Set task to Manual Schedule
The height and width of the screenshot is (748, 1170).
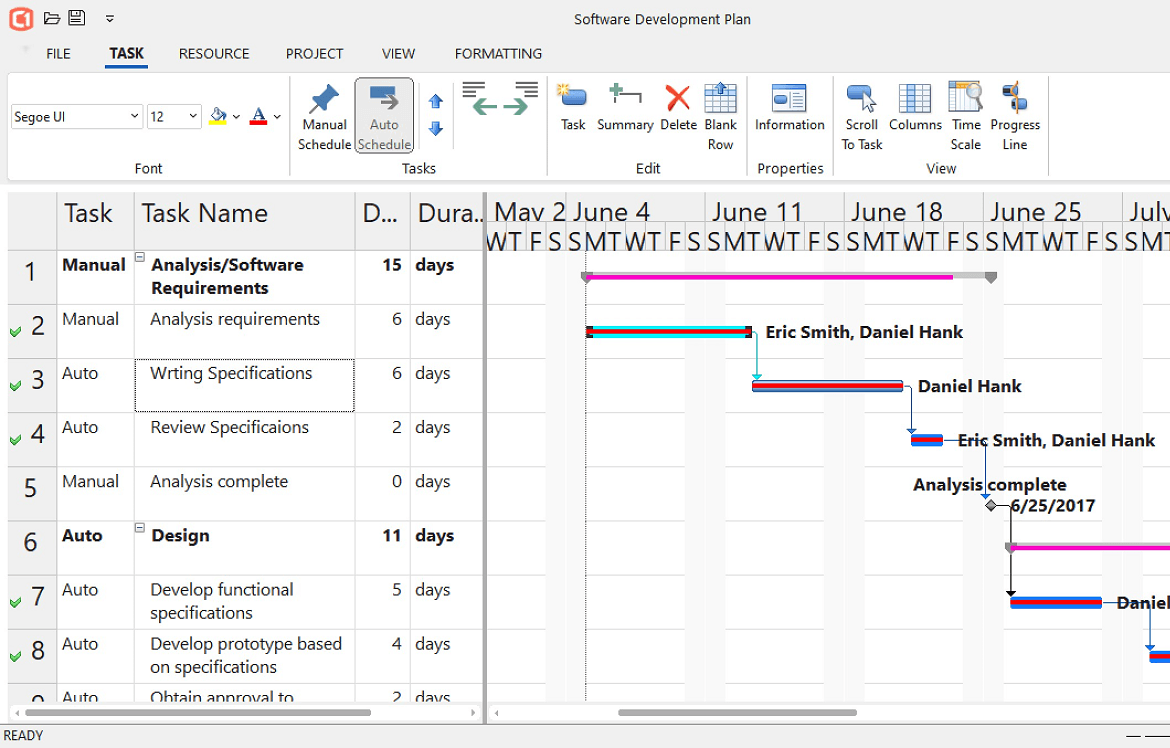pos(325,116)
